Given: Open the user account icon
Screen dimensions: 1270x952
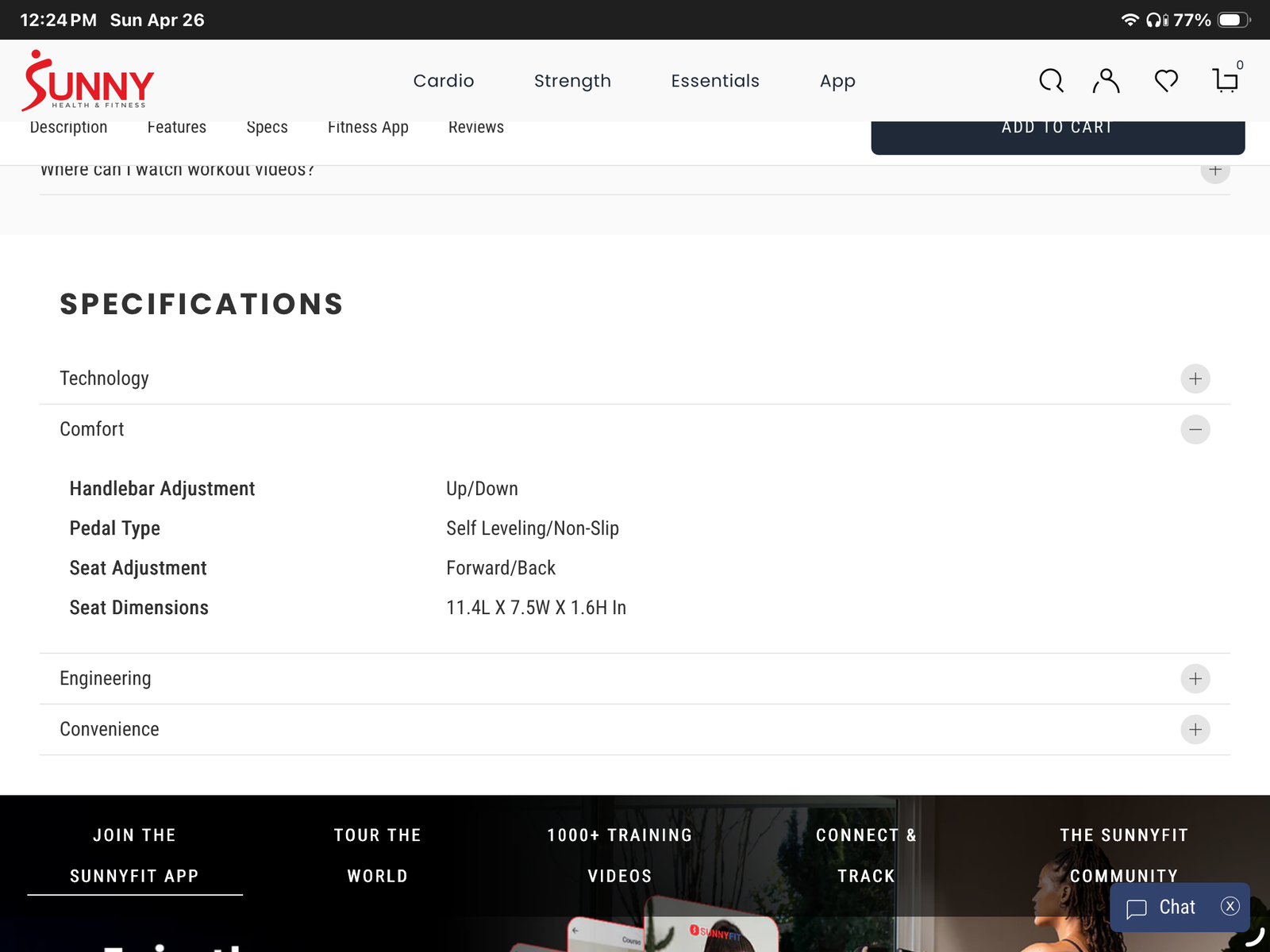Looking at the screenshot, I should (1106, 80).
